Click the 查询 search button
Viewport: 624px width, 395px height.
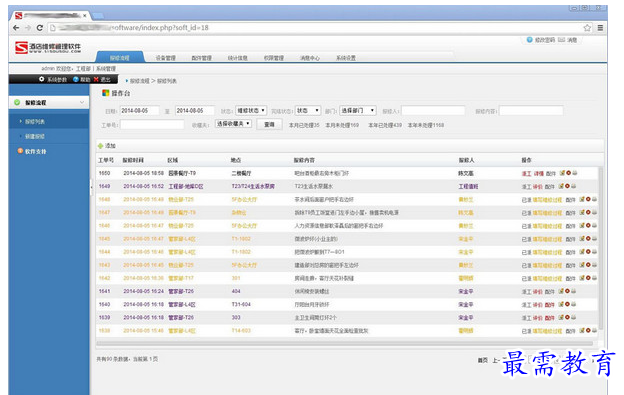click(269, 125)
